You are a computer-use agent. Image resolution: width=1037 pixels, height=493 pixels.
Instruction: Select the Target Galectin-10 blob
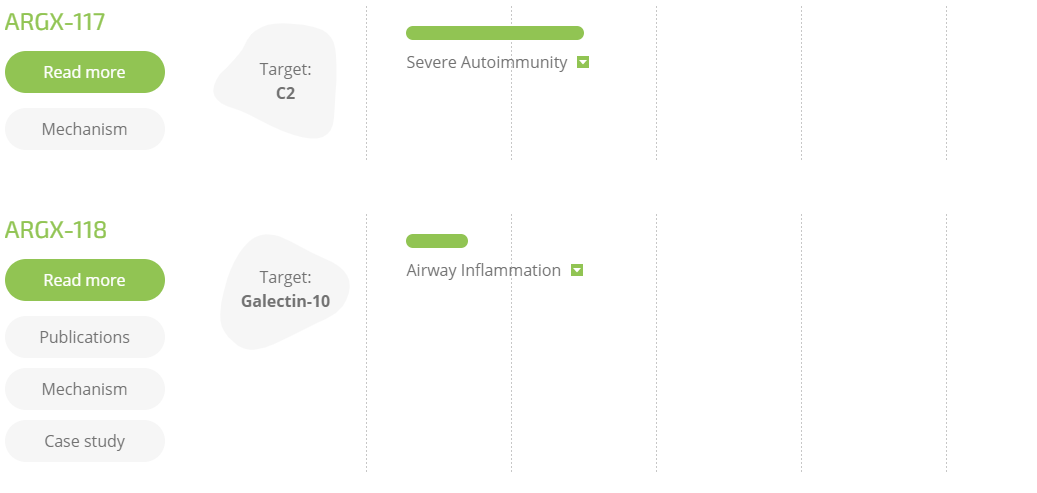tap(284, 291)
